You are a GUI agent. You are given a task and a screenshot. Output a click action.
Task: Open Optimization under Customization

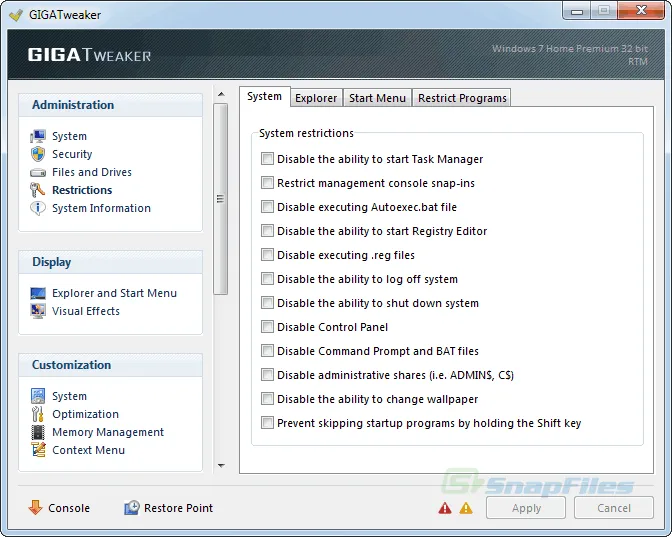click(85, 414)
